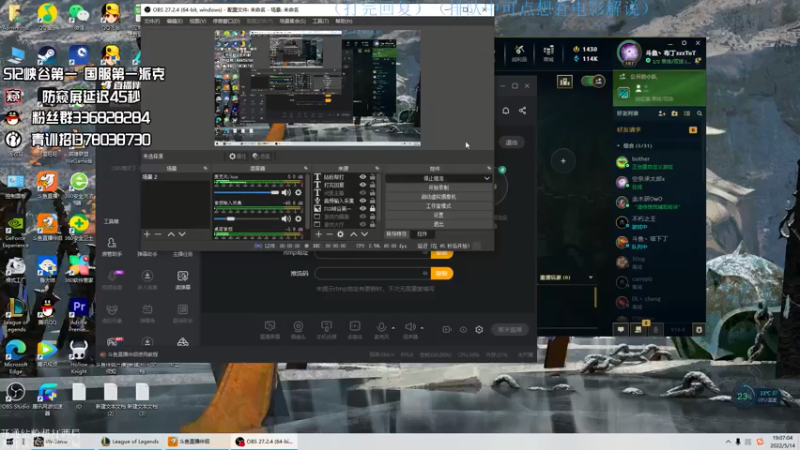
Task: Click share icon in Douyu window header
Action: pyautogui.click(x=522, y=110)
